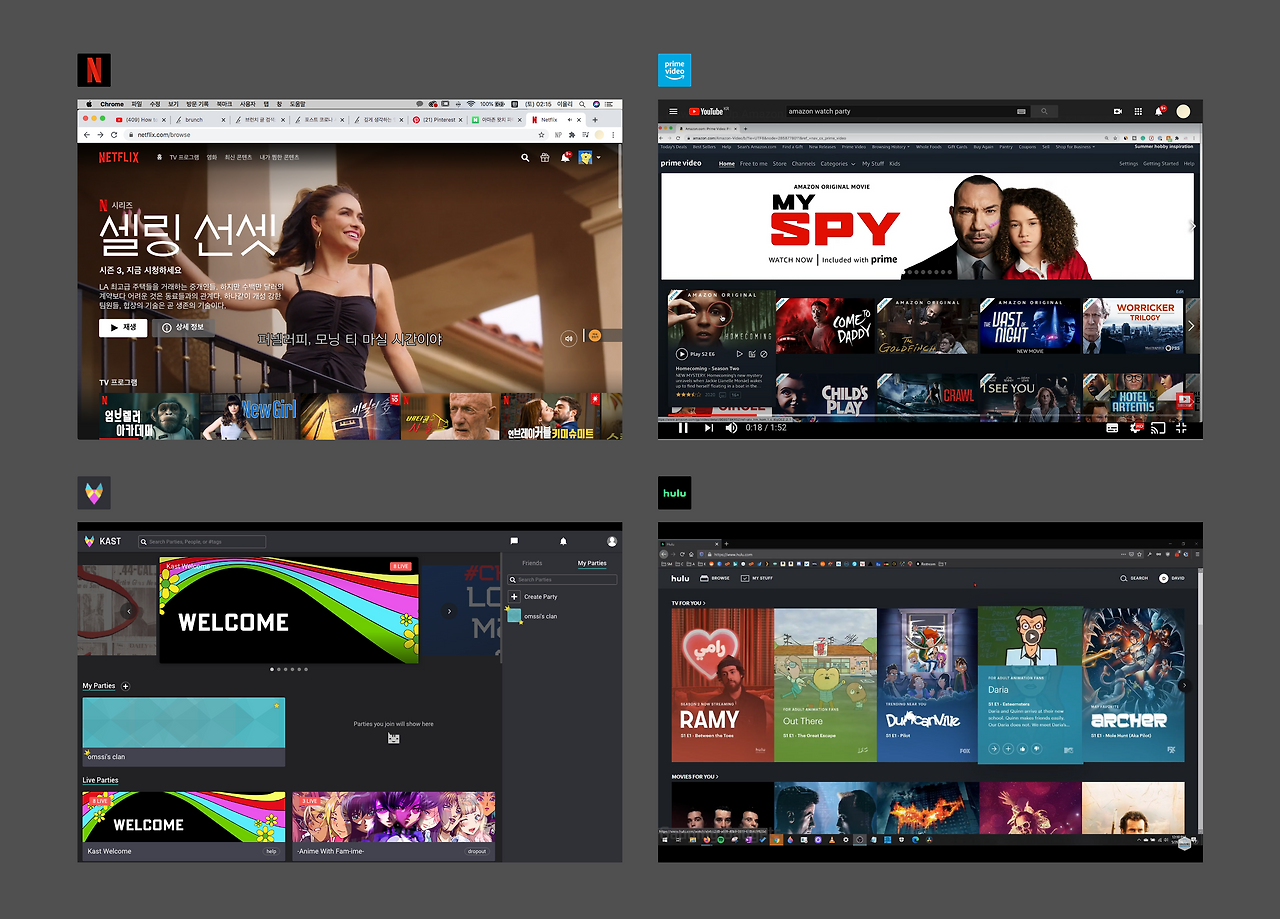The width and height of the screenshot is (1280, 919).
Task: Click the YouTube search magnifier button
Action: pos(1044,111)
